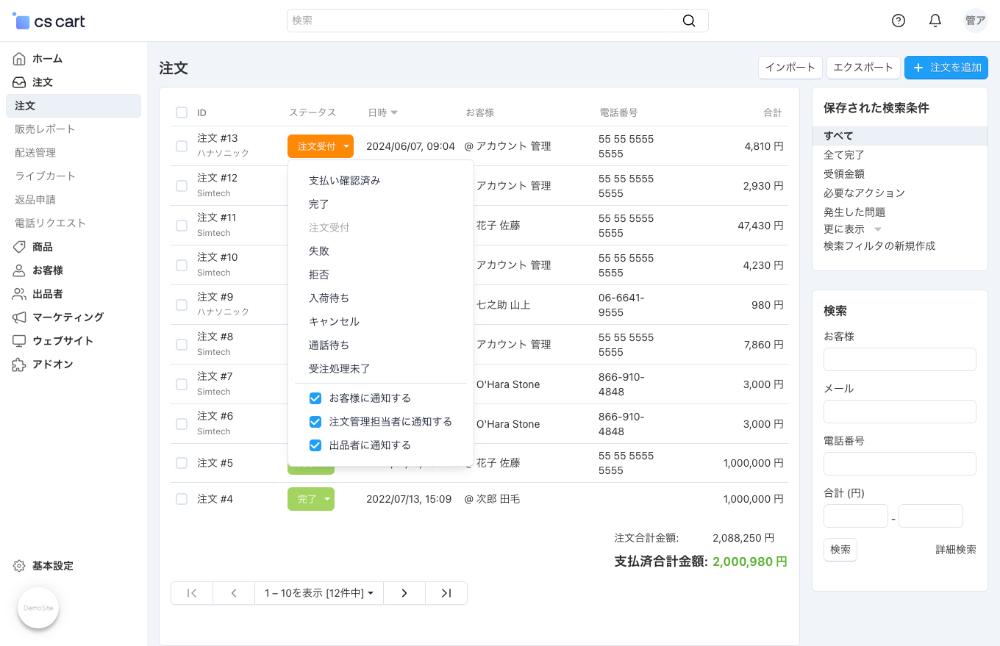Screen dimensions: 1000x646
Task: Click the エクスポート button
Action: 863,67
